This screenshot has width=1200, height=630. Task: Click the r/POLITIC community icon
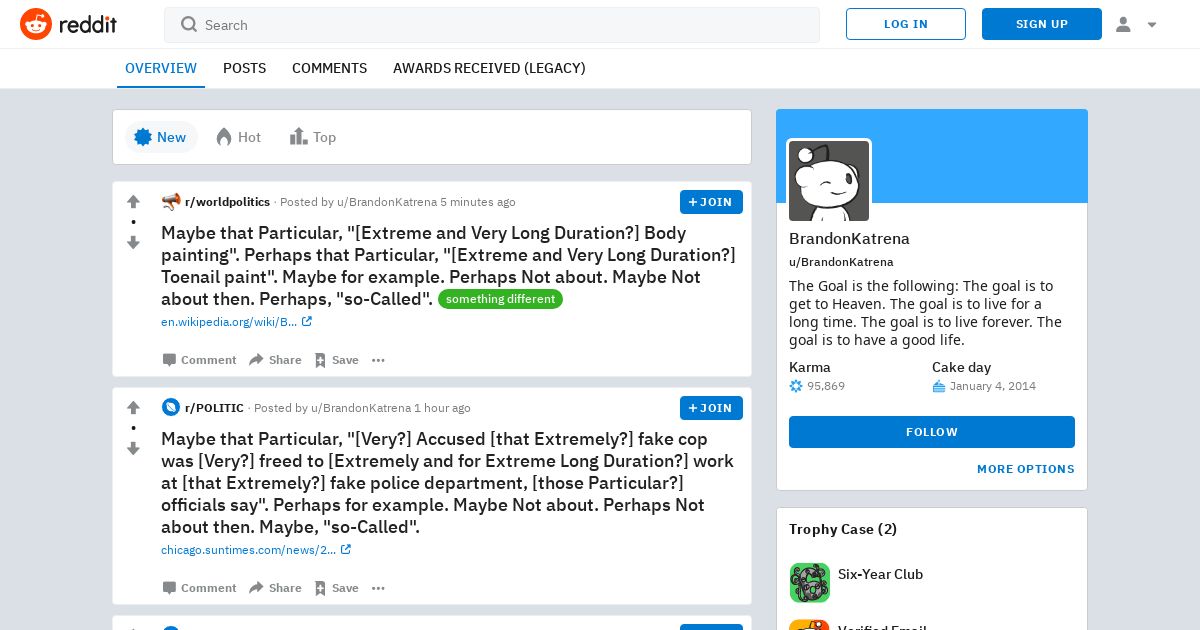tap(171, 408)
